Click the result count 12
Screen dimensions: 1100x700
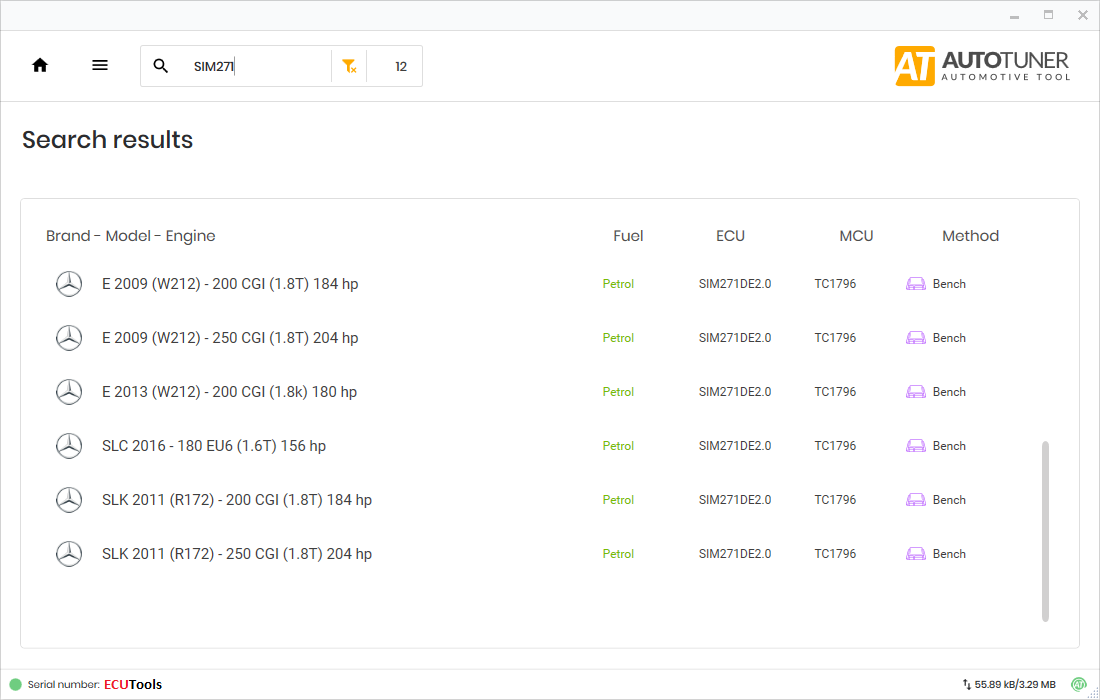(x=401, y=66)
